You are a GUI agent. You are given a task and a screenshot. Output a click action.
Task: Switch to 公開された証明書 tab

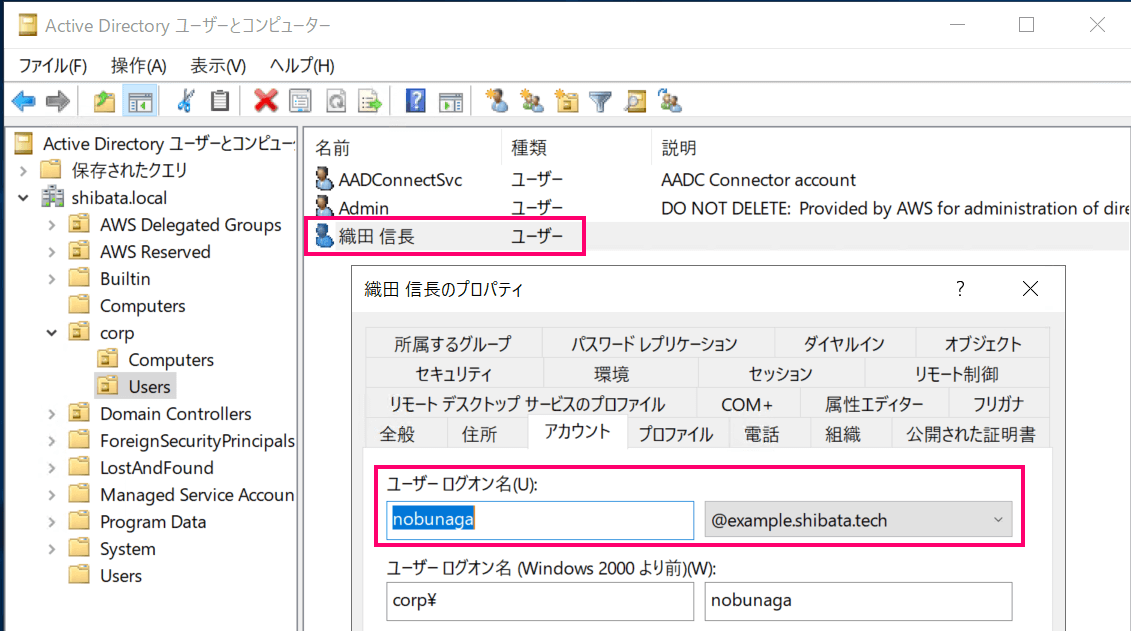[971, 434]
